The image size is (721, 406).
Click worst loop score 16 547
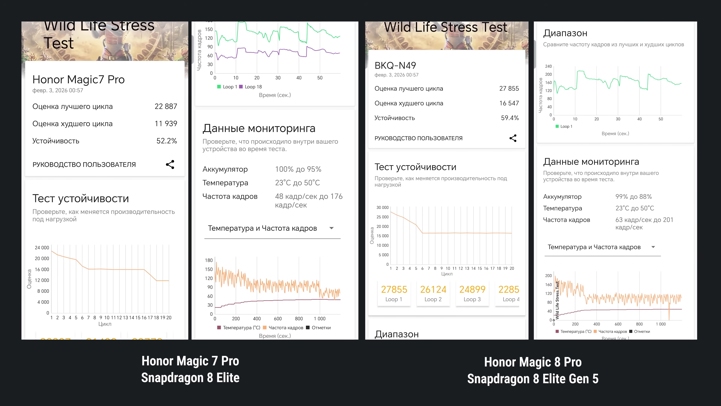509,103
